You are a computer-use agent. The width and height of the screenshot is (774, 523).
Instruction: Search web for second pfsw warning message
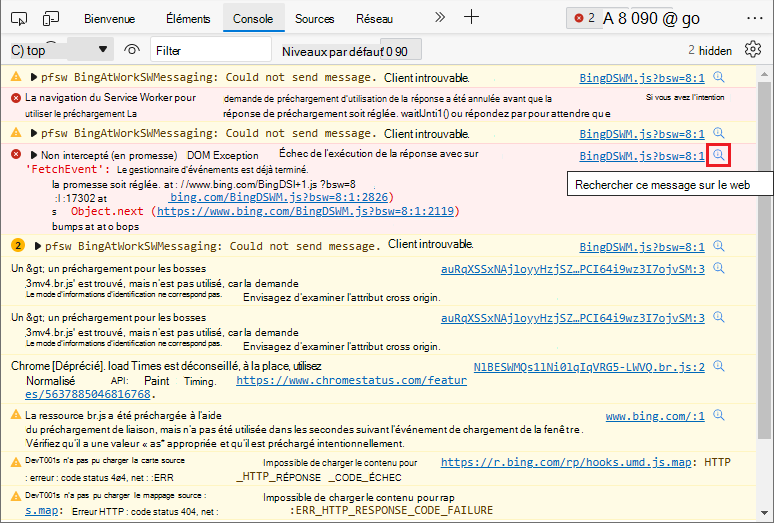coord(719,133)
